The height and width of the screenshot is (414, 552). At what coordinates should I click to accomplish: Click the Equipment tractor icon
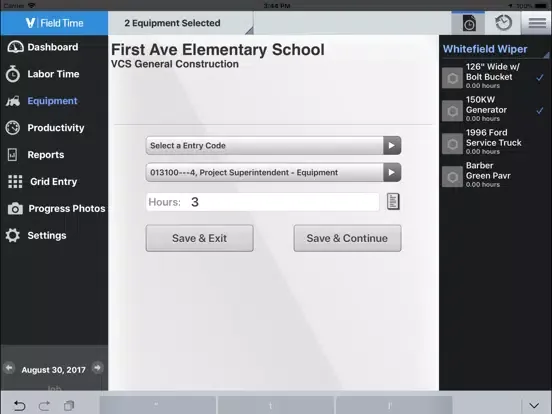pyautogui.click(x=13, y=101)
